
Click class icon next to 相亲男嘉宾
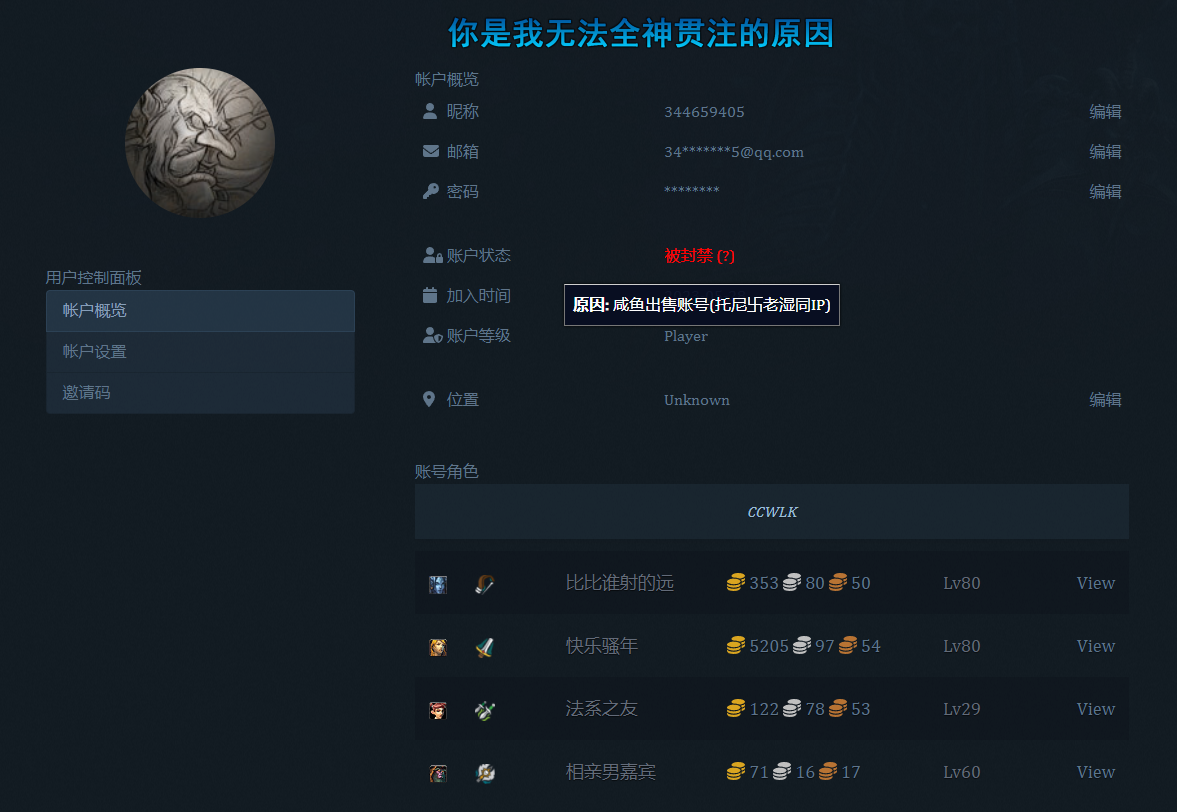click(x=485, y=773)
